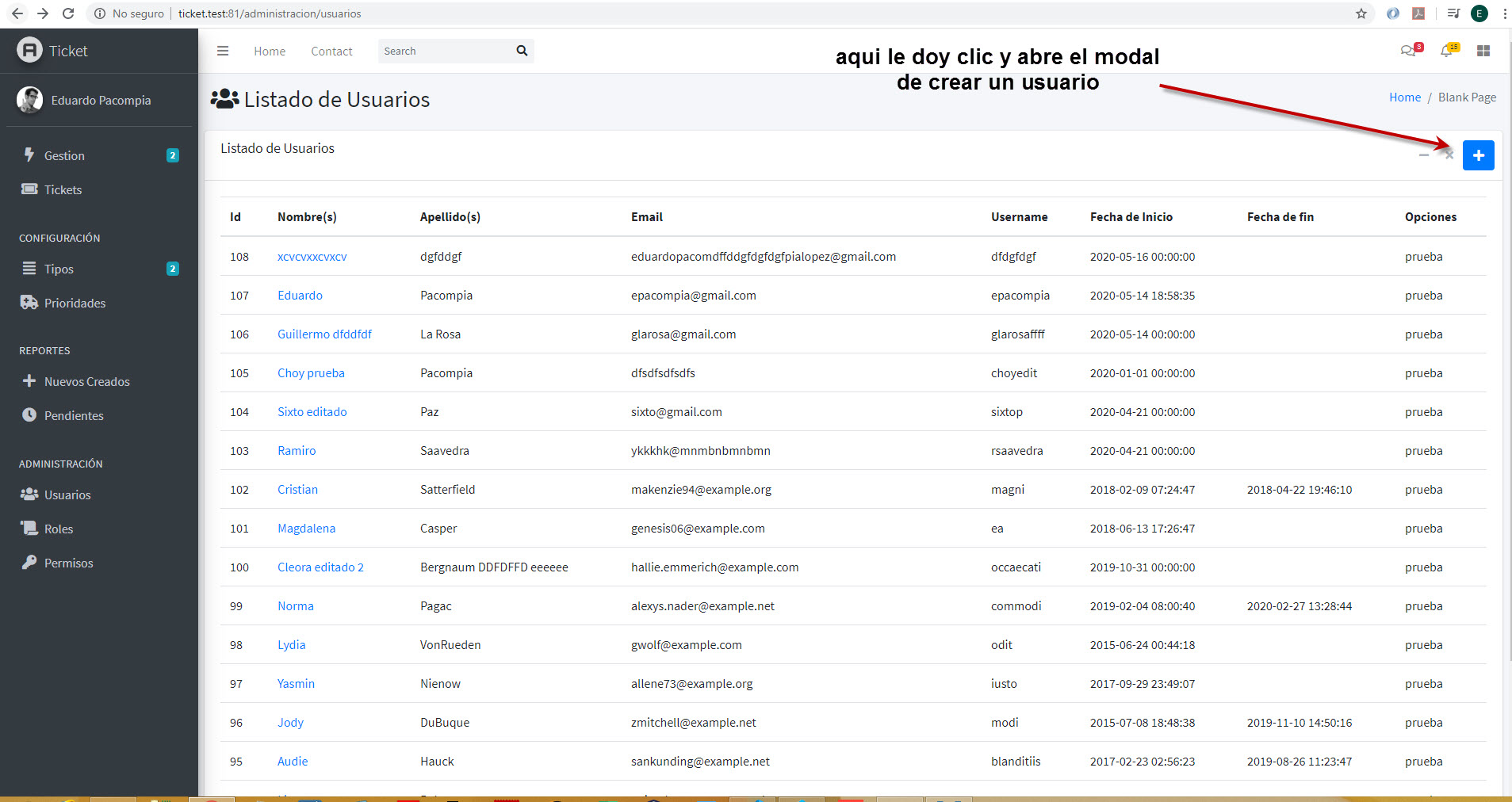Click the Contact navbar link

pyautogui.click(x=331, y=51)
